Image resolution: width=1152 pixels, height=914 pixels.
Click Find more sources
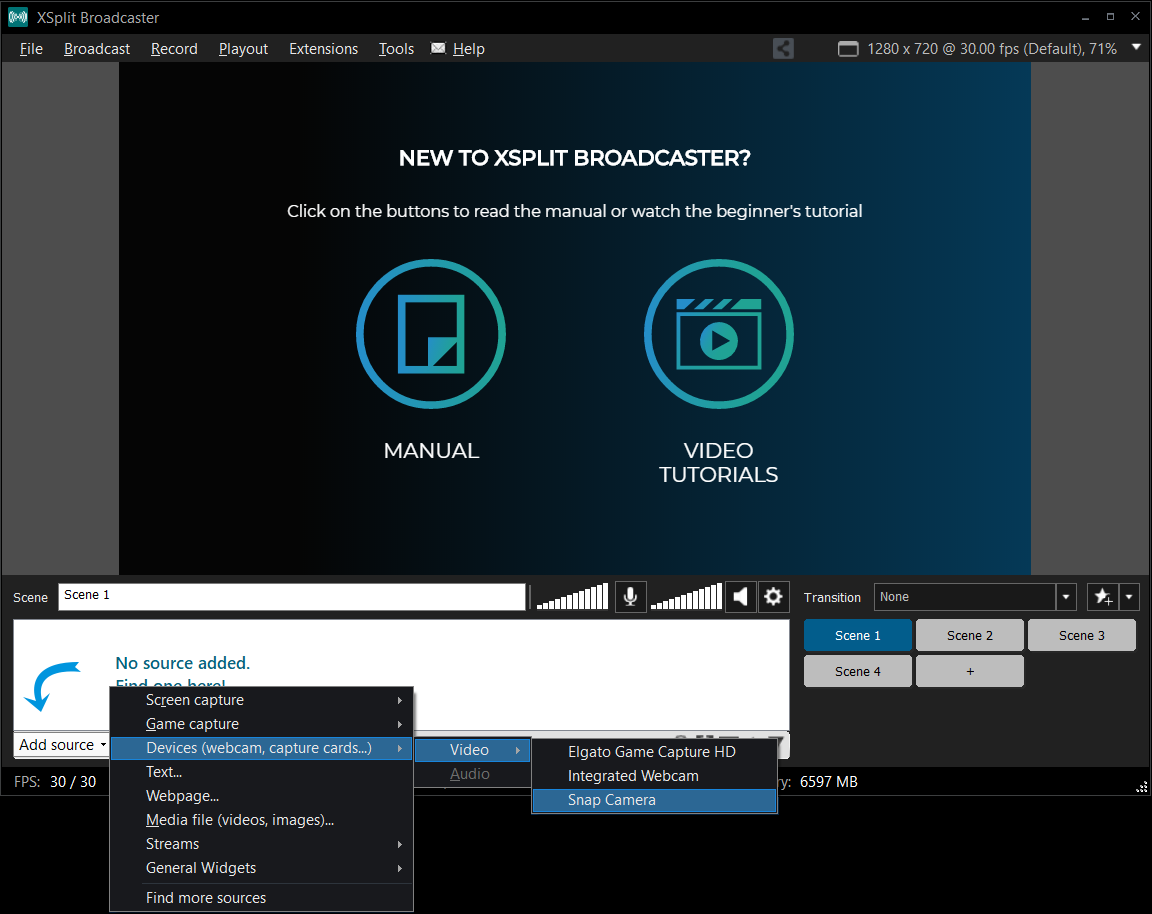(261, 898)
